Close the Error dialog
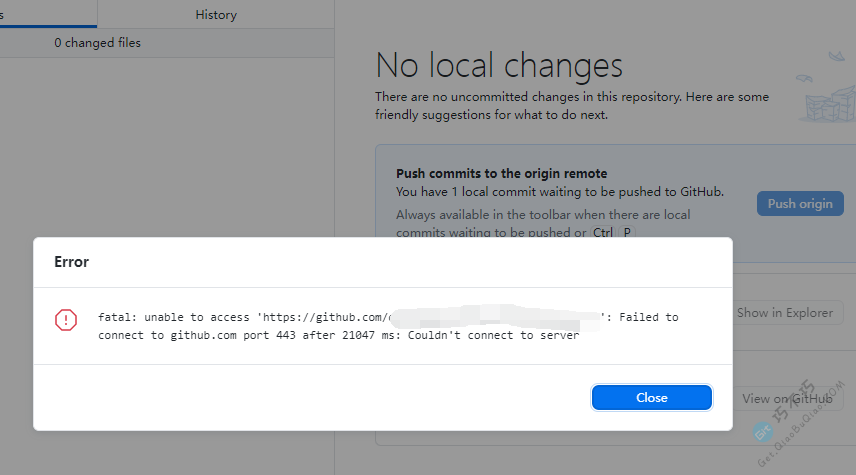Viewport: 856px width, 475px height. (x=651, y=397)
